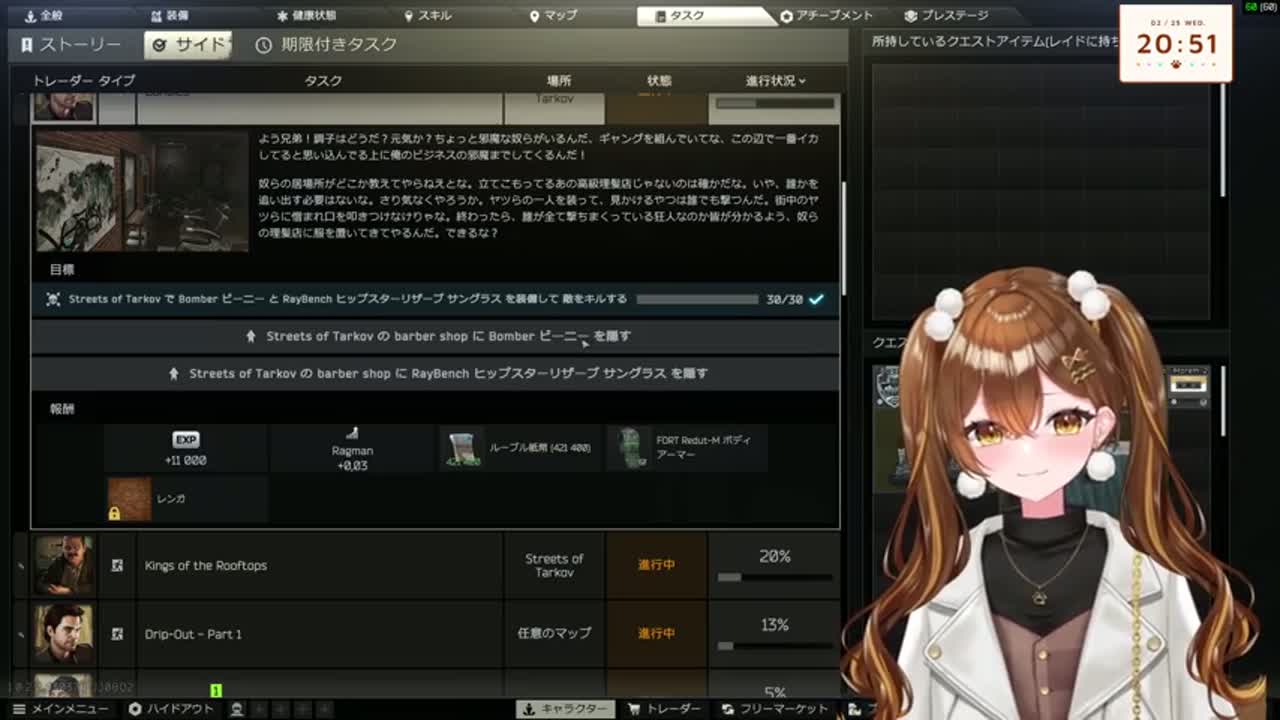
Task: Click the Ragman reputation reward icon
Action: click(352, 433)
